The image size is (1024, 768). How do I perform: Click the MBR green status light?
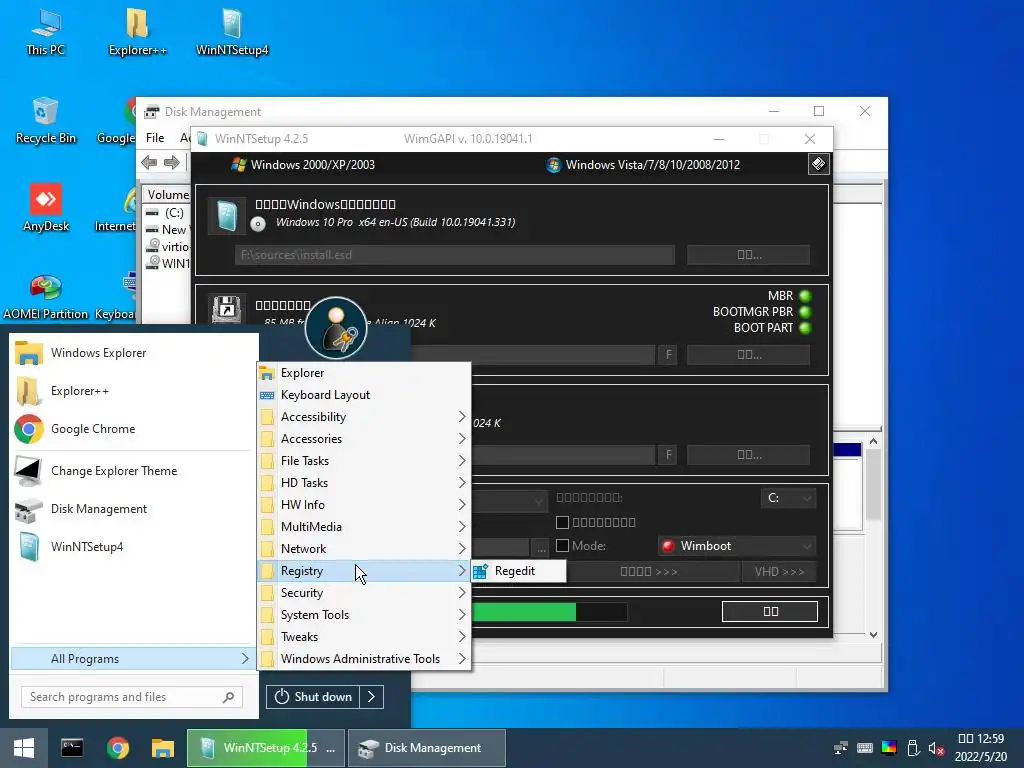[x=805, y=296]
